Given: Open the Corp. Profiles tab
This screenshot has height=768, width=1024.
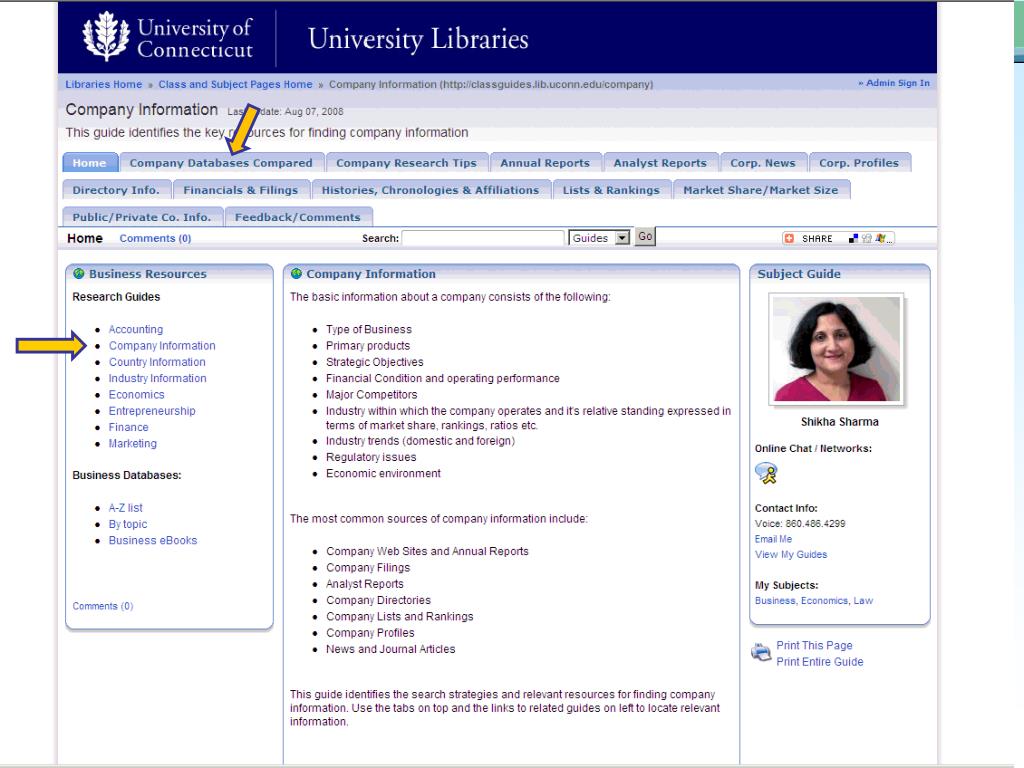Looking at the screenshot, I should (859, 163).
